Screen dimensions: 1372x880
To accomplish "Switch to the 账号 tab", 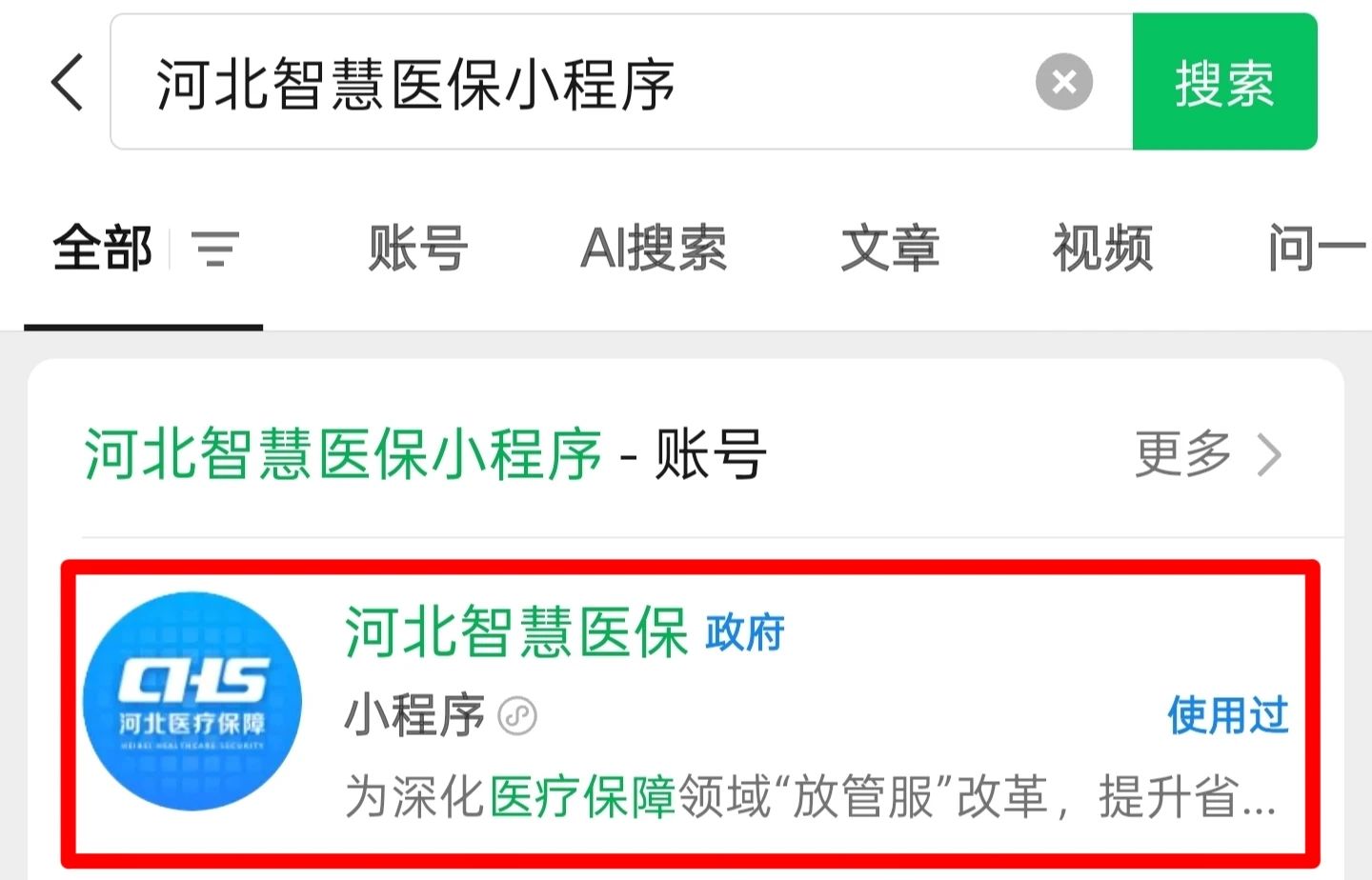I will (x=418, y=249).
